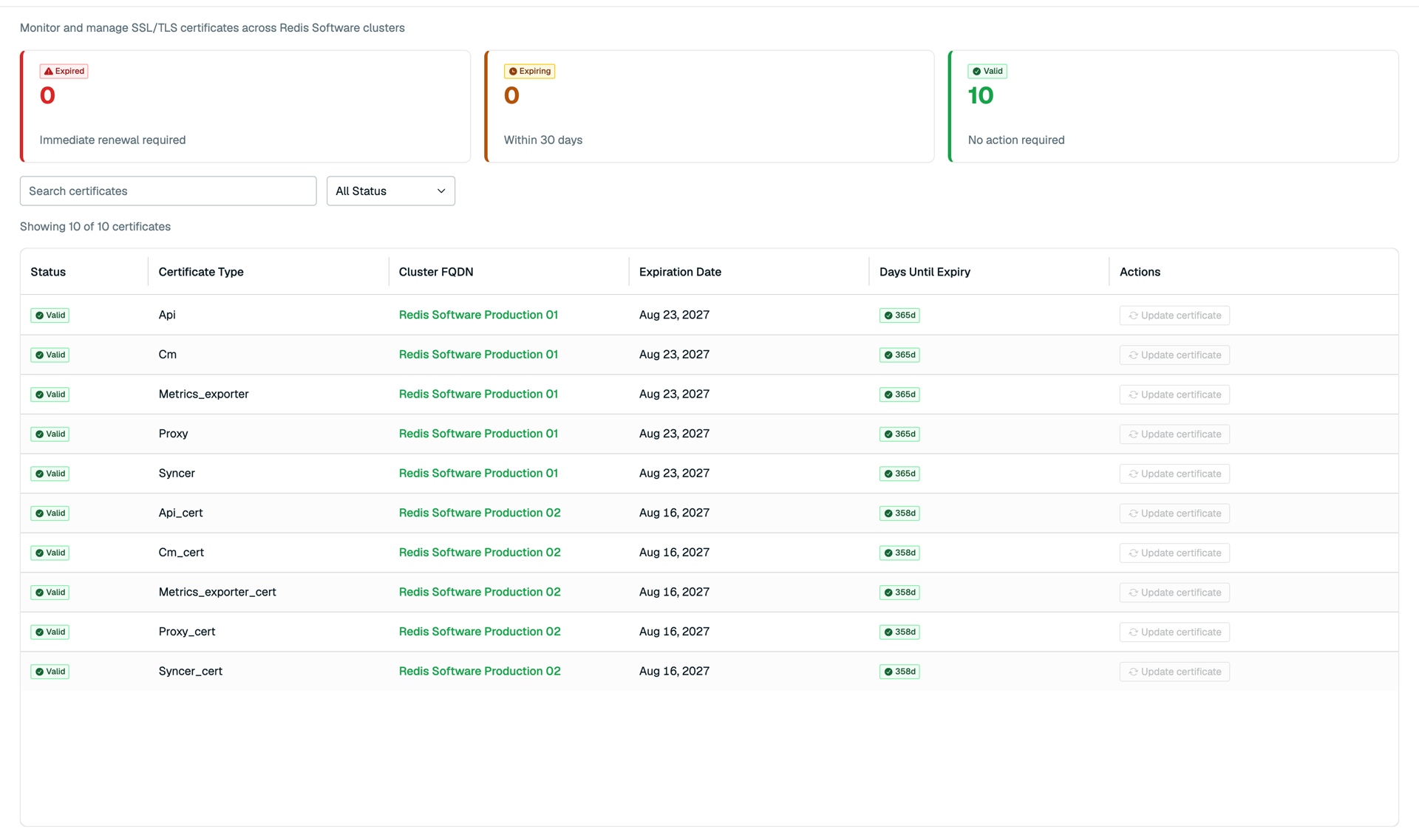This screenshot has width=1419, height=840.
Task: Click the red Expired warning badge
Action: (64, 71)
